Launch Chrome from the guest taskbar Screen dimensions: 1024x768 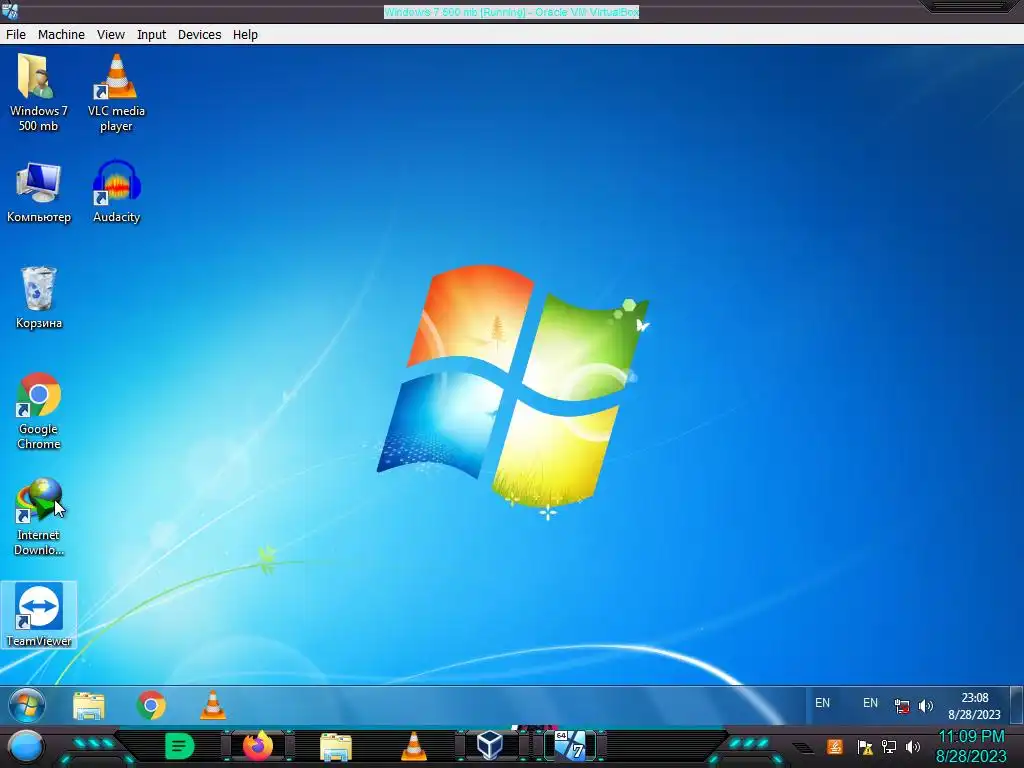pyautogui.click(x=151, y=705)
